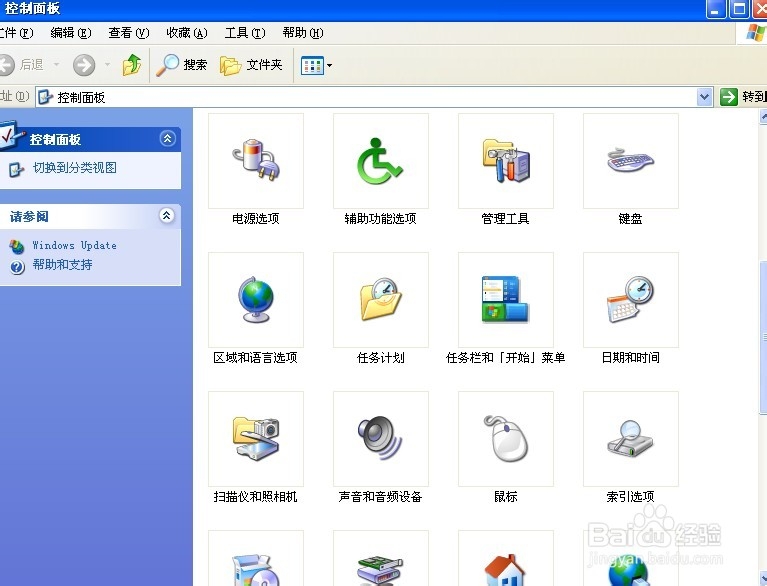Collapse the 请参阅 sidebar panel
The image size is (767, 586).
click(167, 215)
